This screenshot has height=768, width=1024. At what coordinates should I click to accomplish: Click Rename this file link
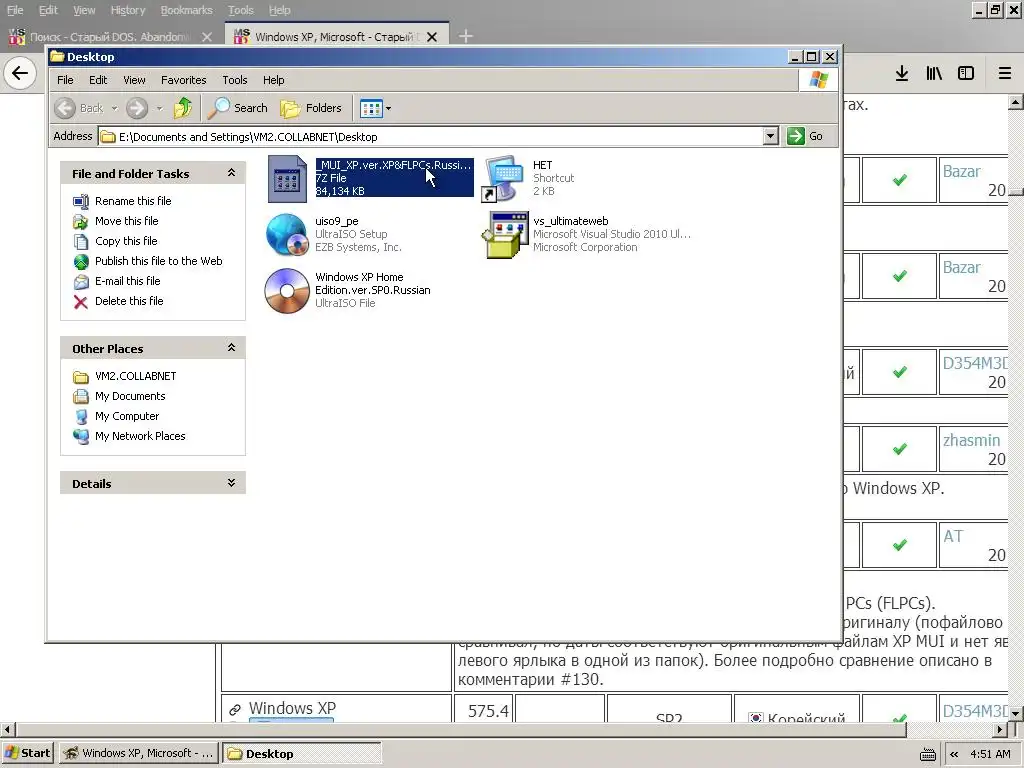pos(133,200)
